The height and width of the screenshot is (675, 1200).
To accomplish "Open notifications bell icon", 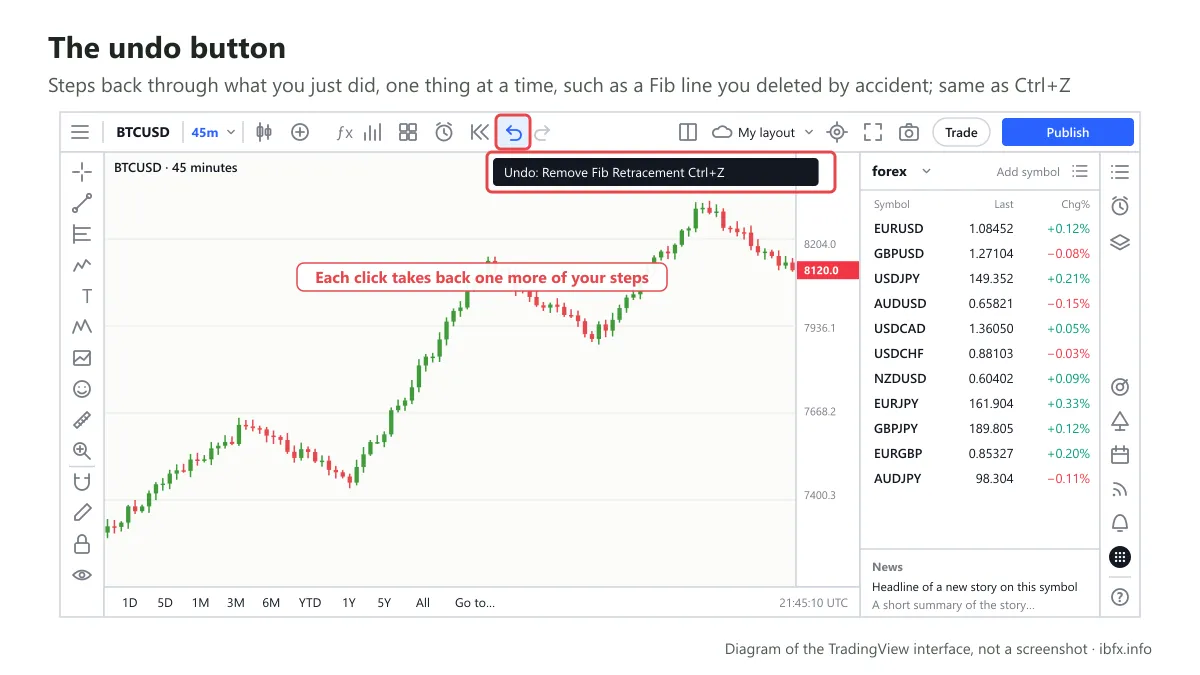I will (x=1120, y=523).
